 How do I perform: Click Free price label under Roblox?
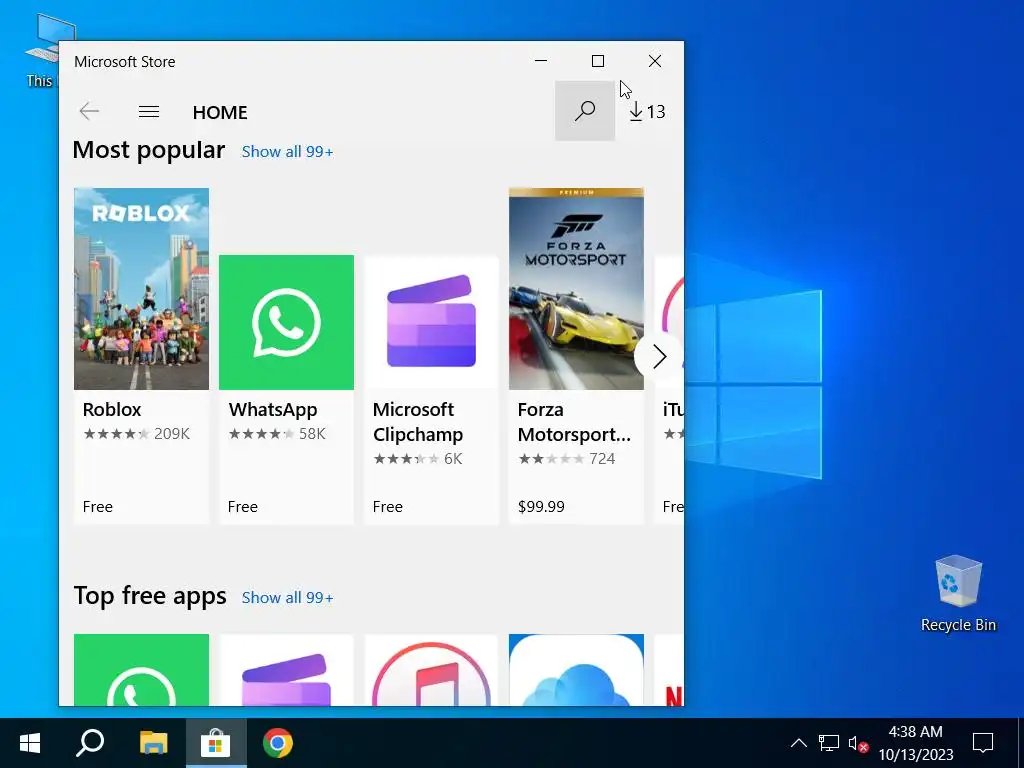(97, 507)
